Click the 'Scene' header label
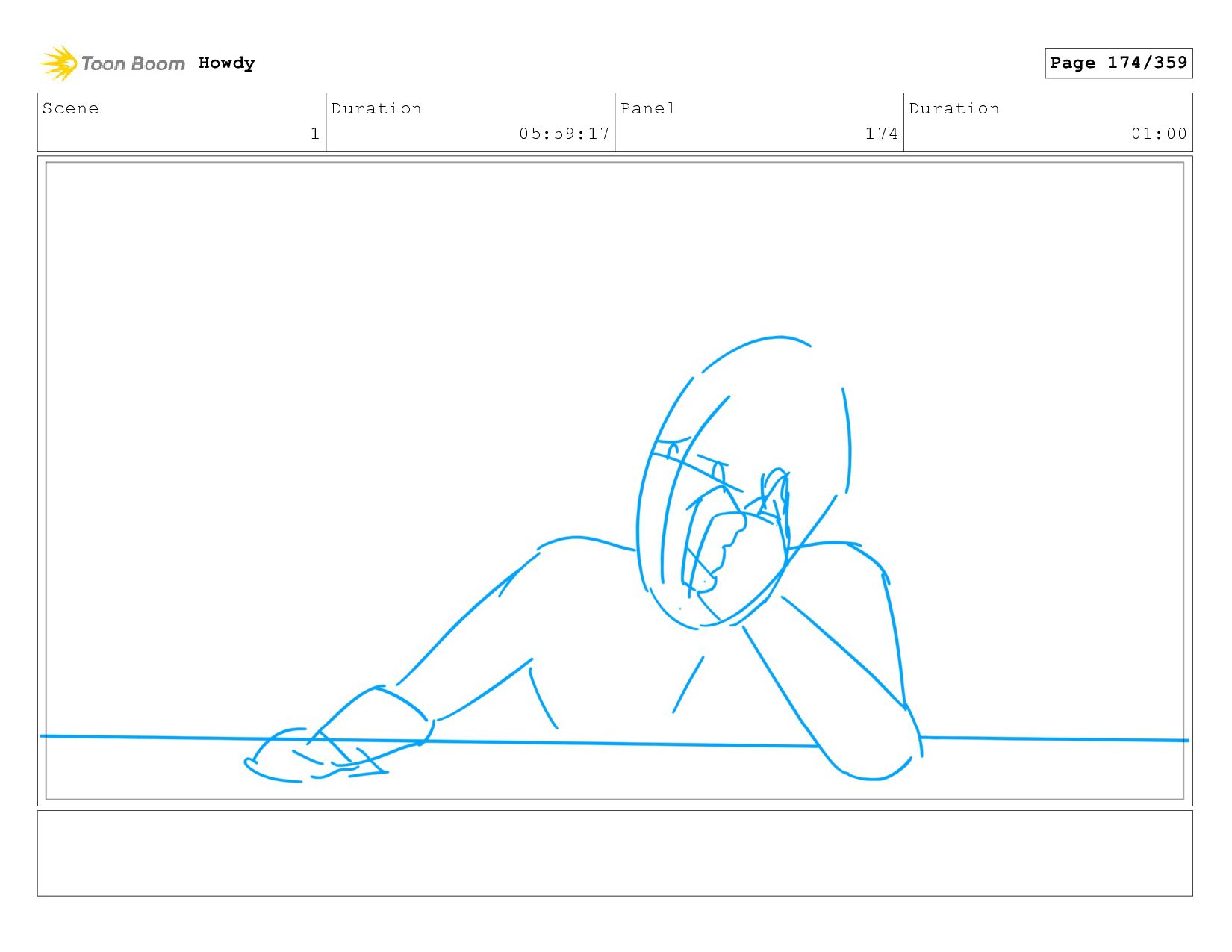The image size is (1232, 952). pyautogui.click(x=70, y=108)
